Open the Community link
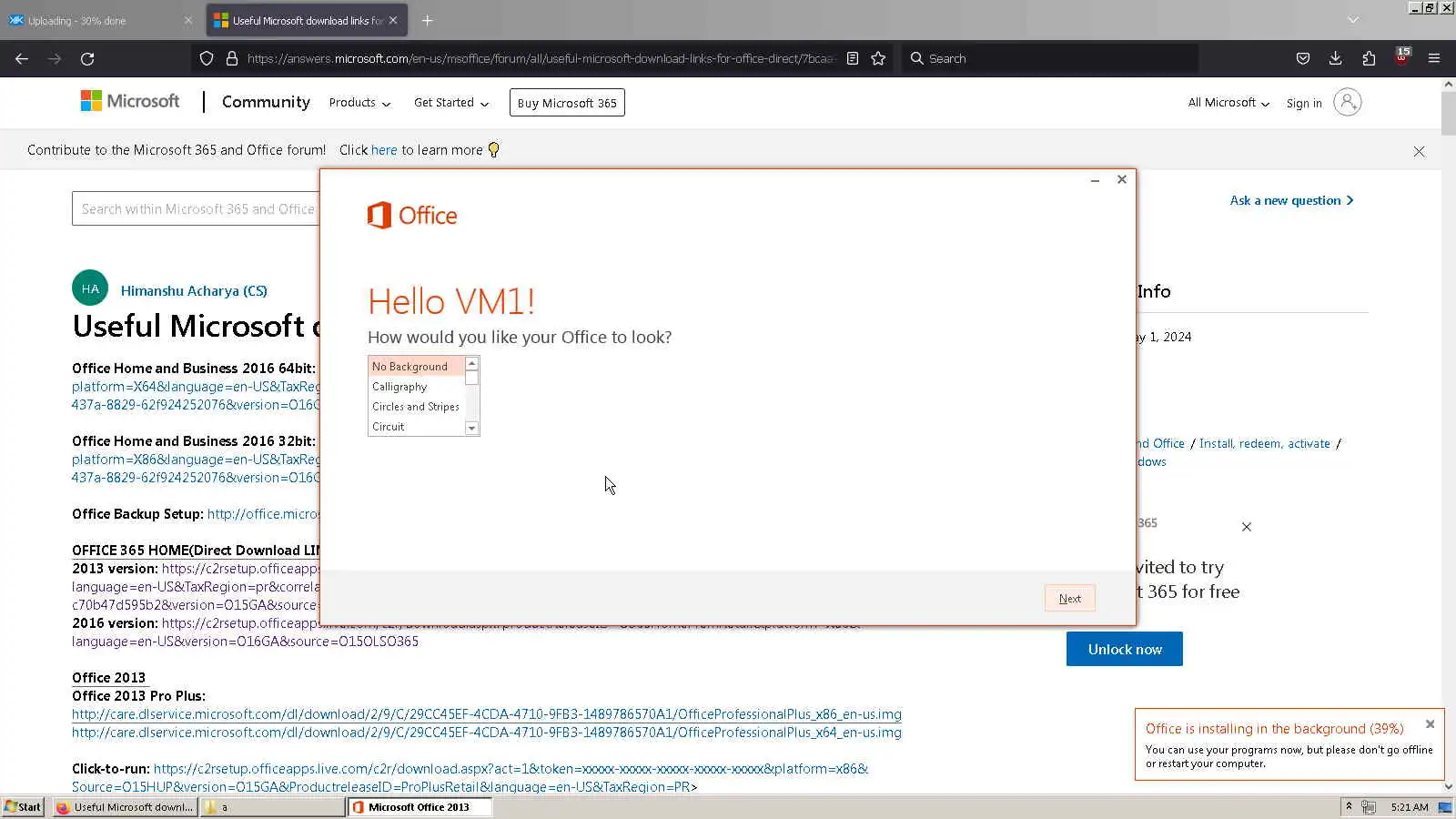The image size is (1456, 819). [x=266, y=102]
